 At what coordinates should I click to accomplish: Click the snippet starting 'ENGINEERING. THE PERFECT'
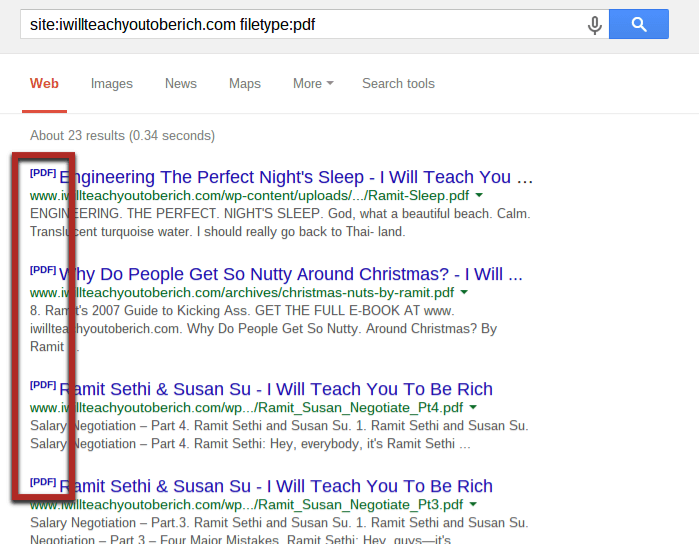pyautogui.click(x=280, y=223)
